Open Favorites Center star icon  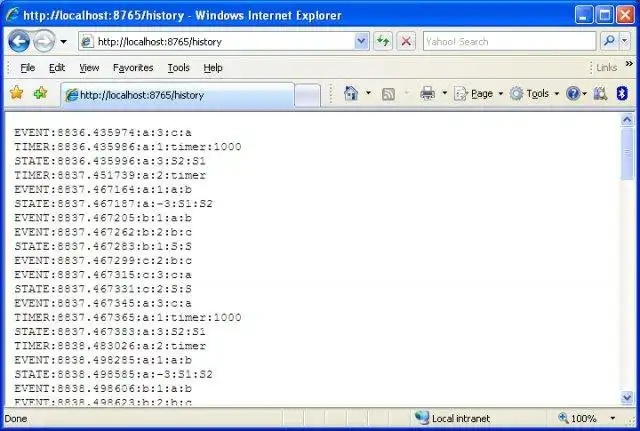16,93
